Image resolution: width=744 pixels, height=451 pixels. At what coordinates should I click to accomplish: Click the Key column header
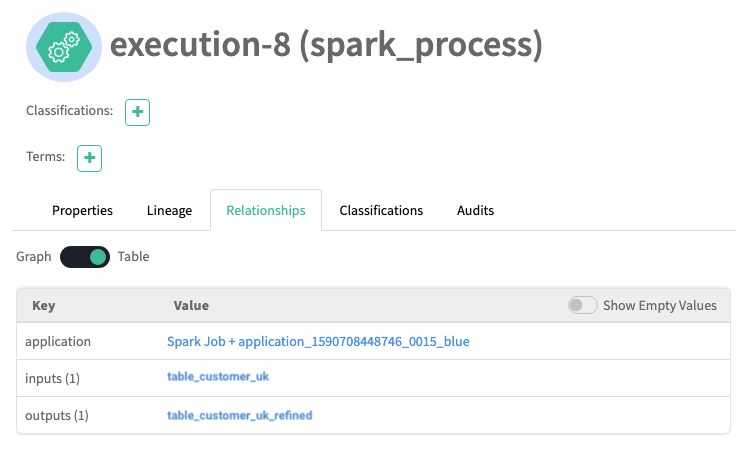click(44, 306)
